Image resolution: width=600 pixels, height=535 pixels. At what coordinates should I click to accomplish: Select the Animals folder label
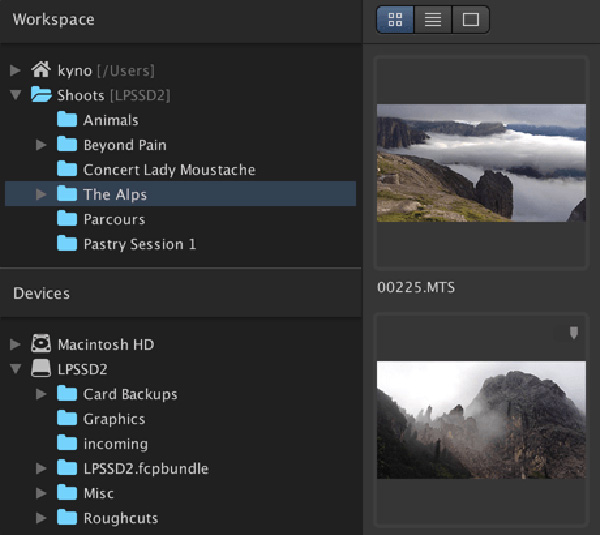(x=111, y=120)
